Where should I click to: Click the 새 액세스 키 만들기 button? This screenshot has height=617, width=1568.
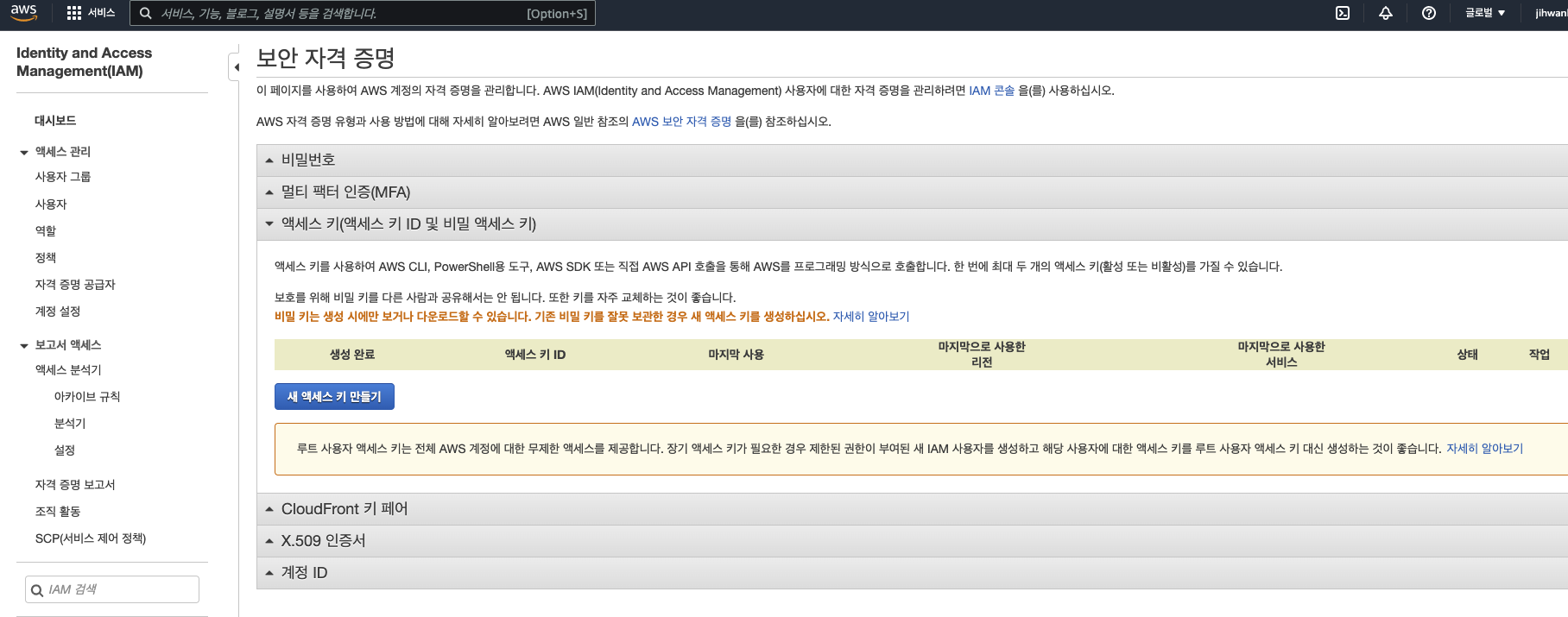(334, 396)
